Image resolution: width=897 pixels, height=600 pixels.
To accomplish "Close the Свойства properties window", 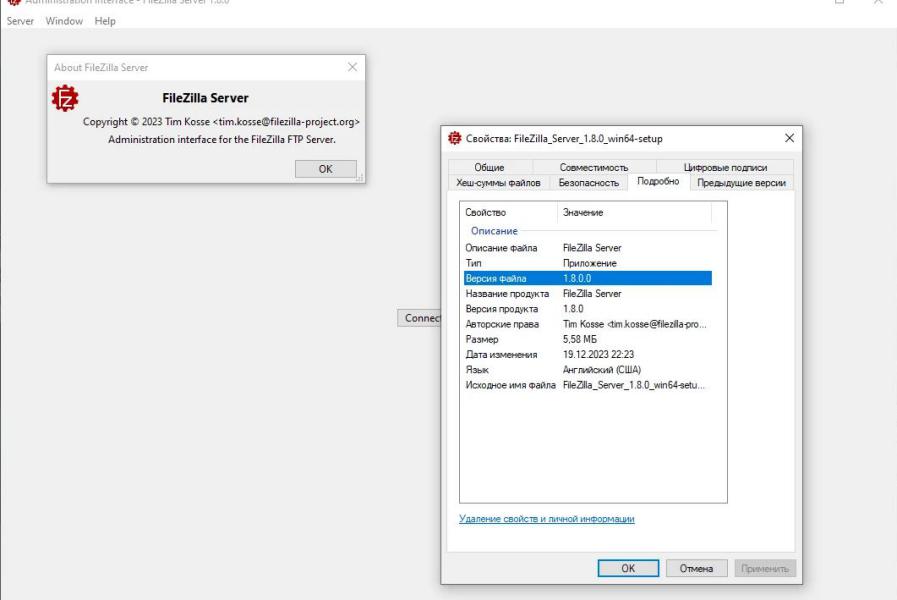I will click(x=789, y=138).
